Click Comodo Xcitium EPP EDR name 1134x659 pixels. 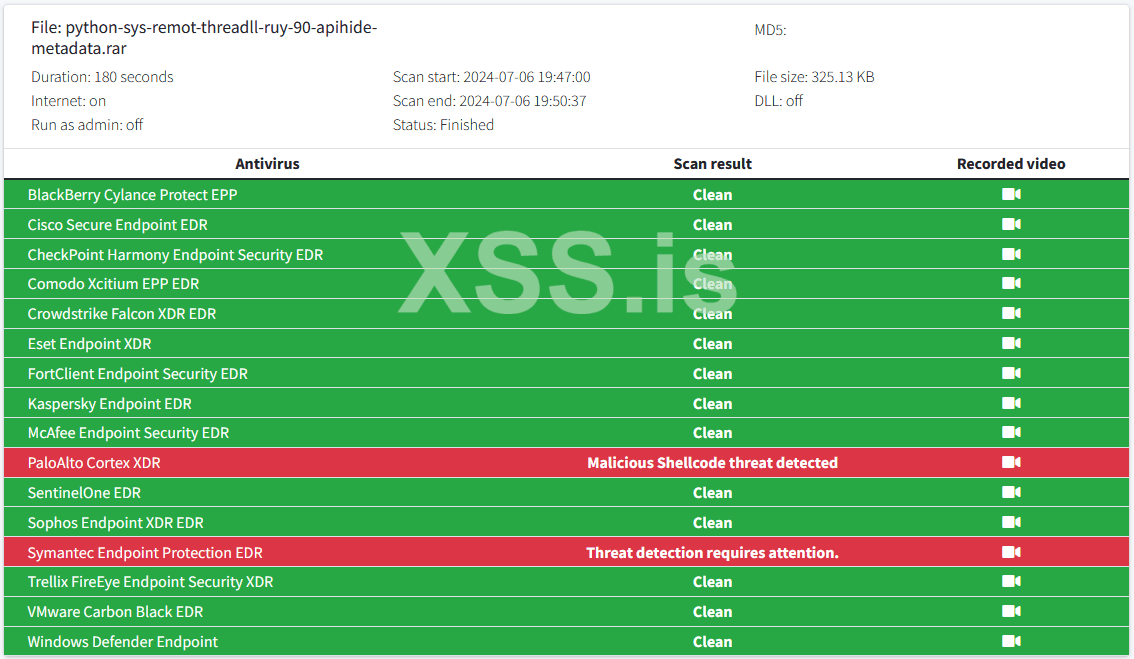point(113,284)
